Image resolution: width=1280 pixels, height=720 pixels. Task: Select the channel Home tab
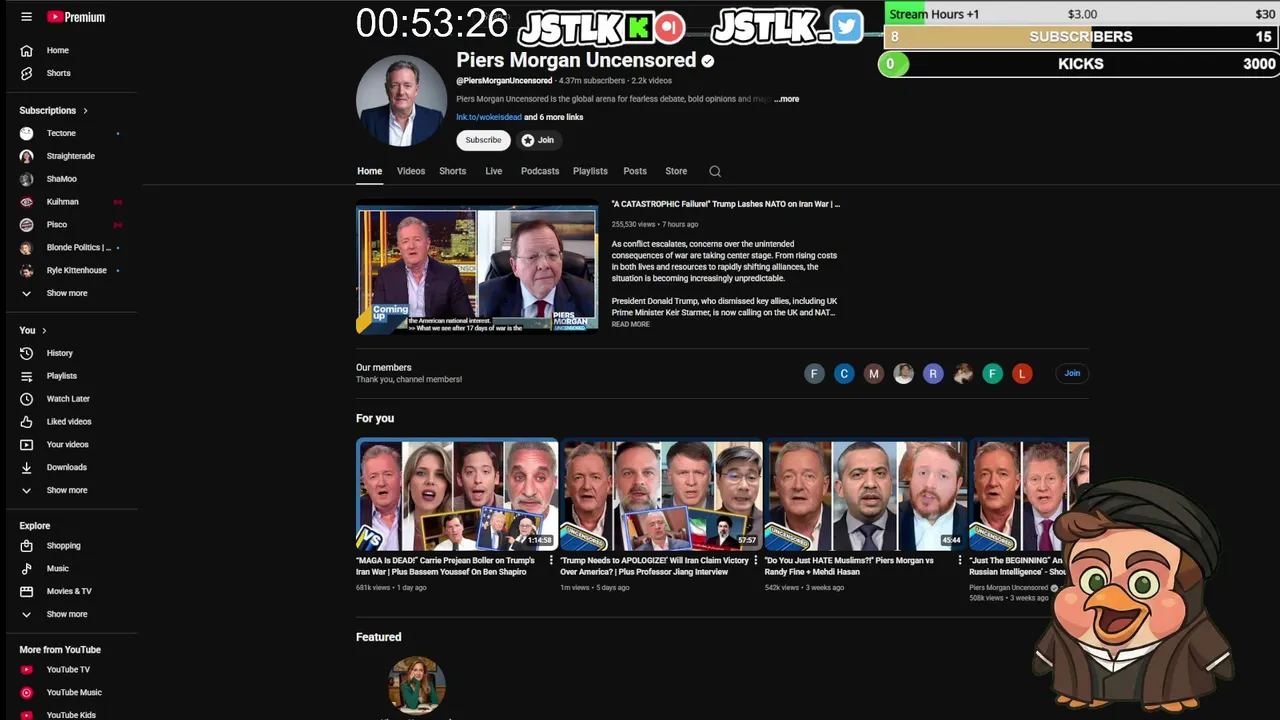[x=370, y=171]
